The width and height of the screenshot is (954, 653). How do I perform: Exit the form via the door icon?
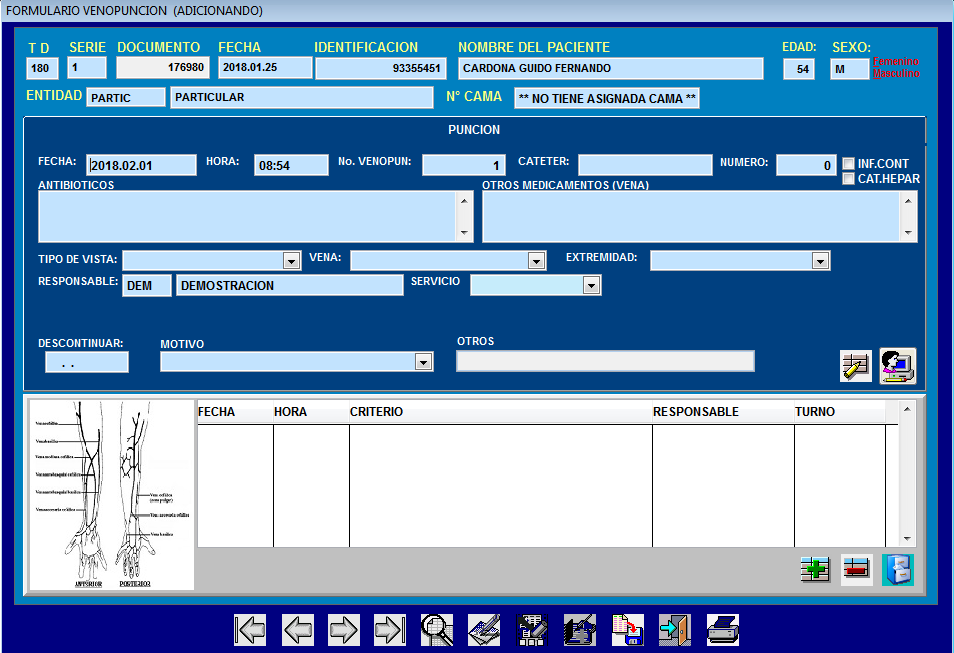[x=675, y=630]
